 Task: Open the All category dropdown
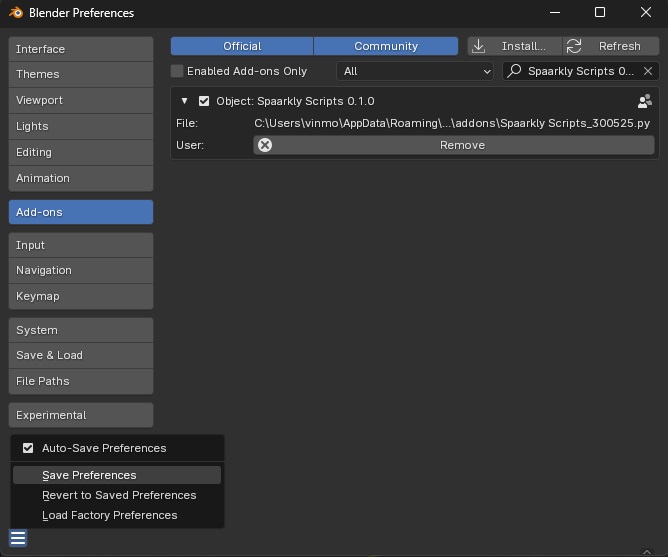click(x=415, y=71)
